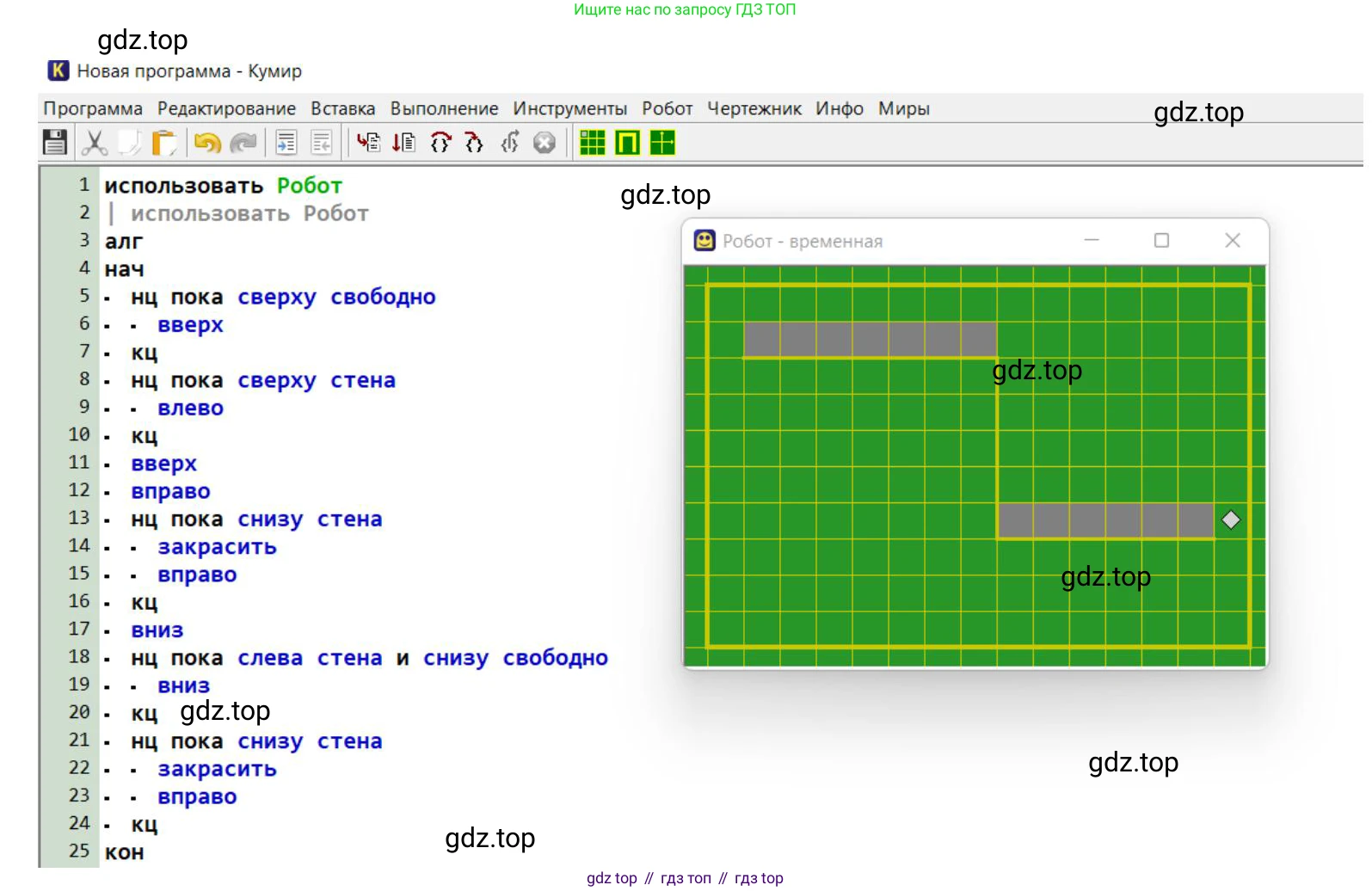Click the white diamond robot marker
The width and height of the screenshot is (1372, 891).
click(x=1231, y=519)
